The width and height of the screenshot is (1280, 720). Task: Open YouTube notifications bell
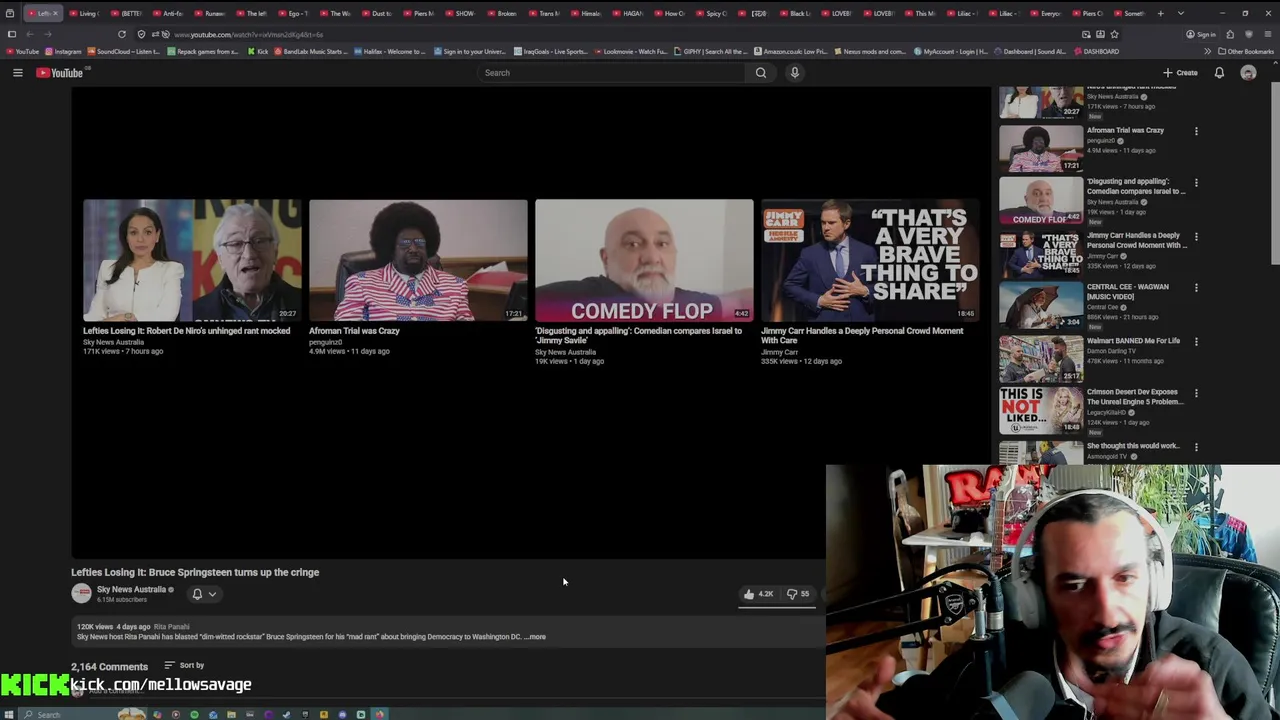(1219, 72)
